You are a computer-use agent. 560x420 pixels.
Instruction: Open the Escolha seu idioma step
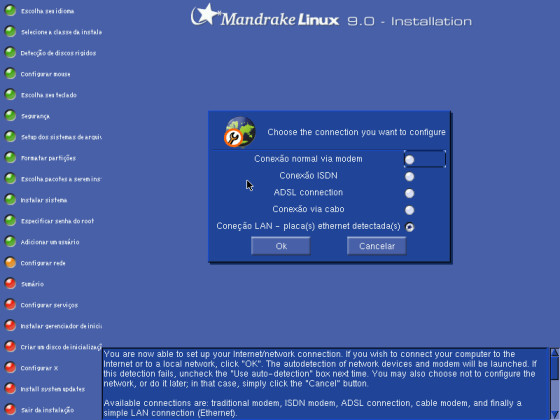(x=48, y=11)
